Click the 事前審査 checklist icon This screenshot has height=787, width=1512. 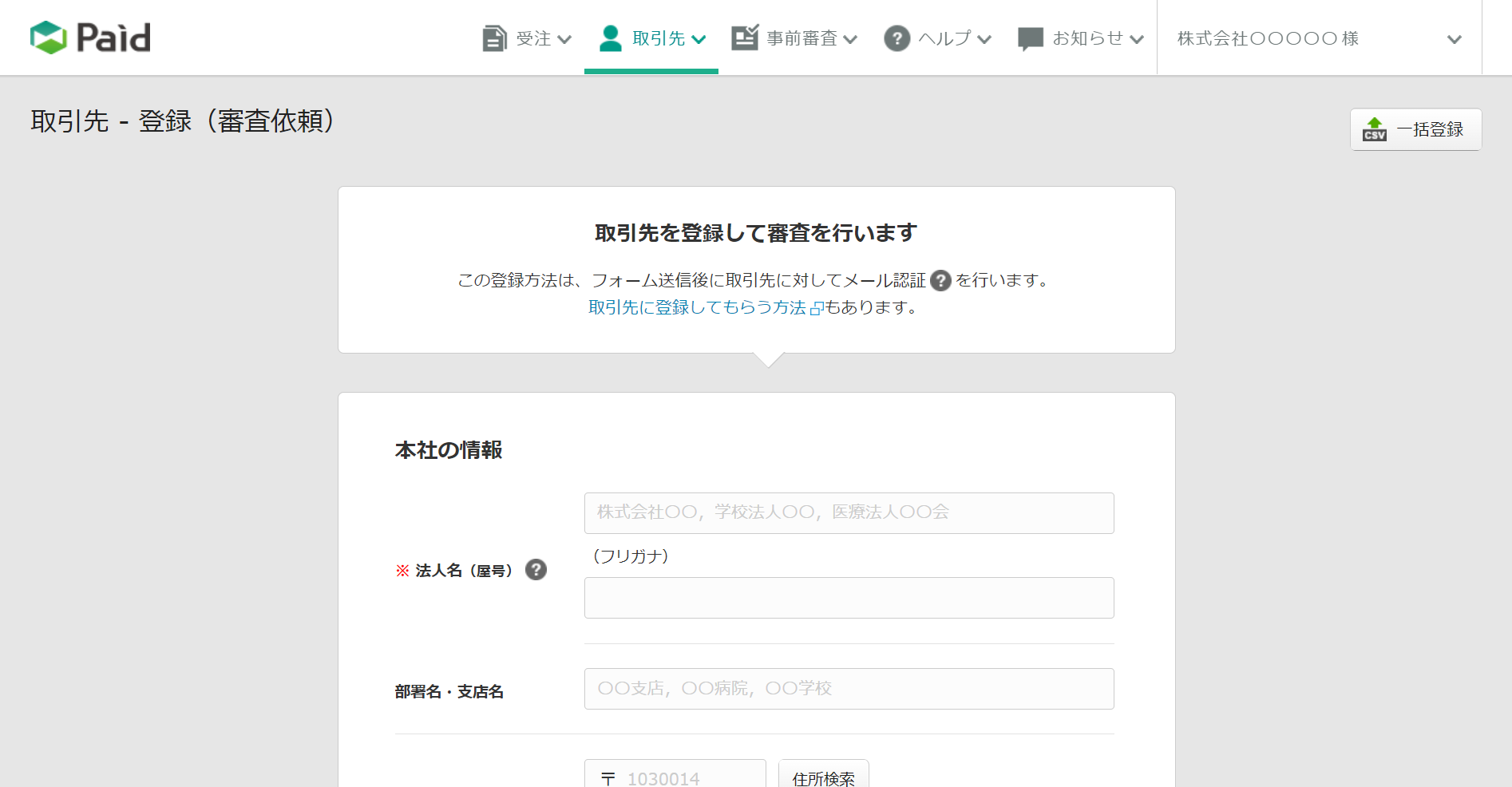[745, 38]
